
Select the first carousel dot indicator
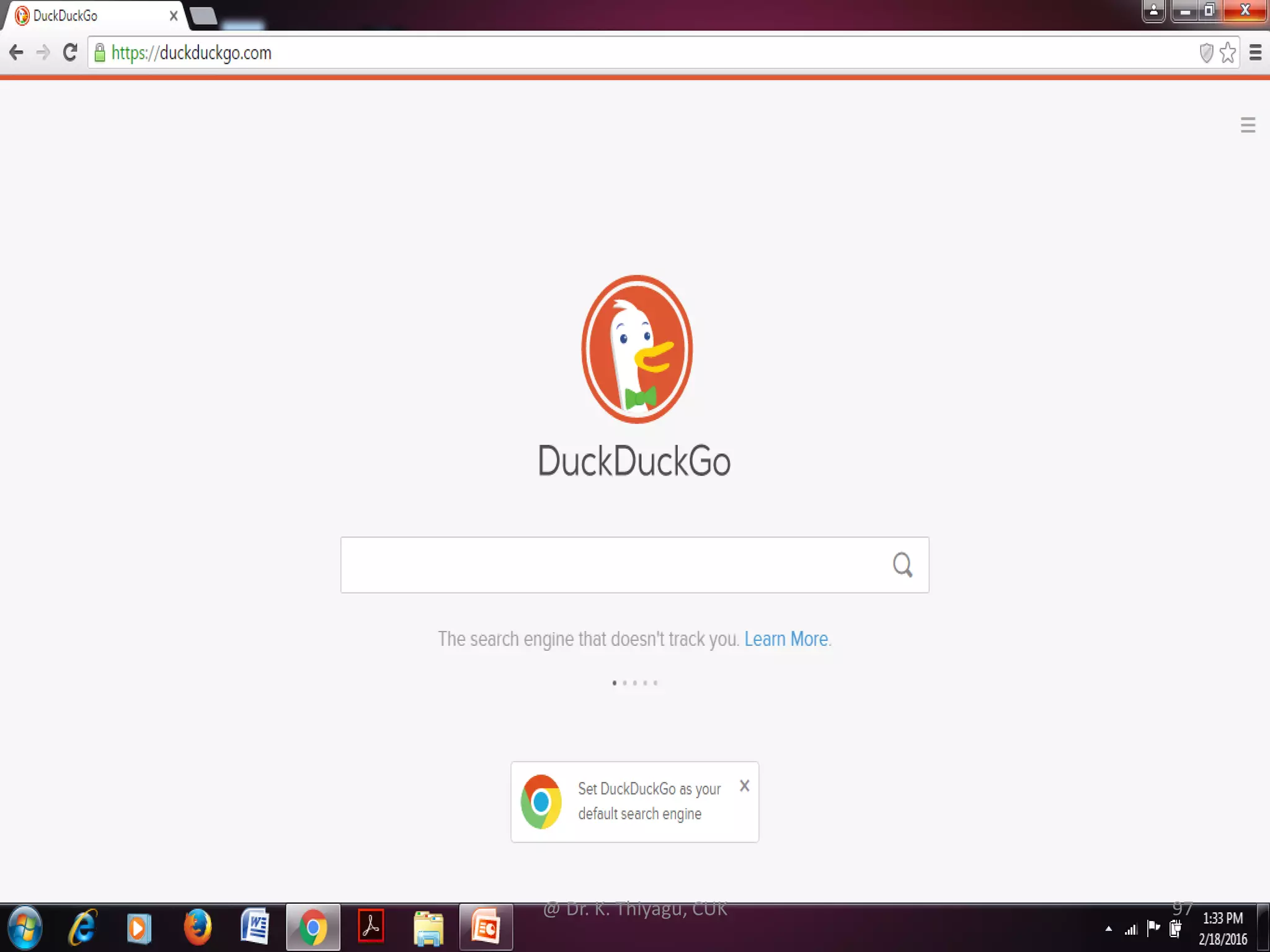615,683
